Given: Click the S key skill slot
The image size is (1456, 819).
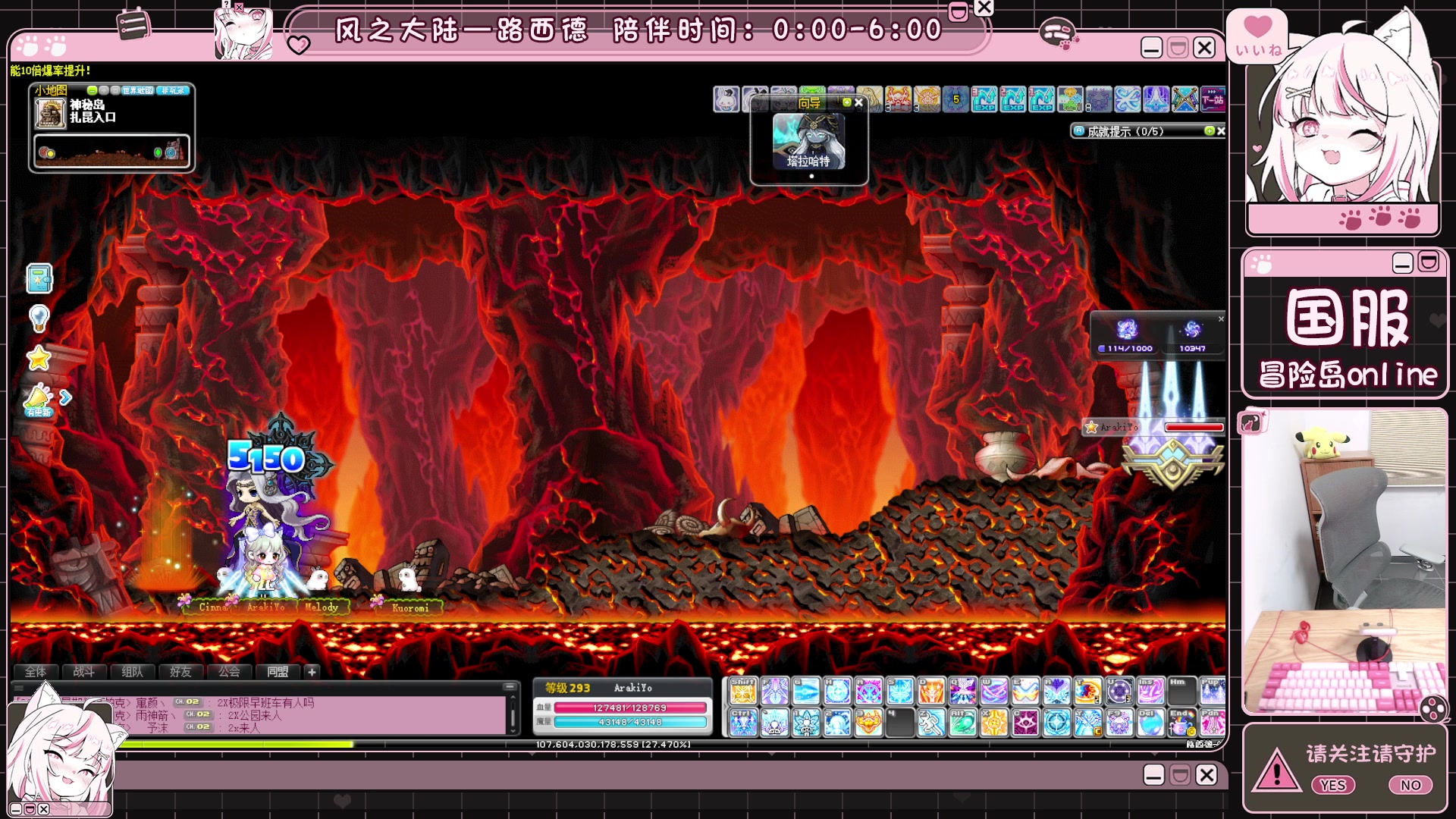Looking at the screenshot, I should [899, 691].
